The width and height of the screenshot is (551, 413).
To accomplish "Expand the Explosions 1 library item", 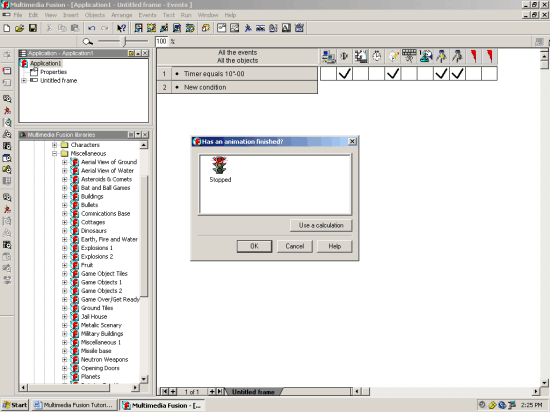I will pos(65,248).
